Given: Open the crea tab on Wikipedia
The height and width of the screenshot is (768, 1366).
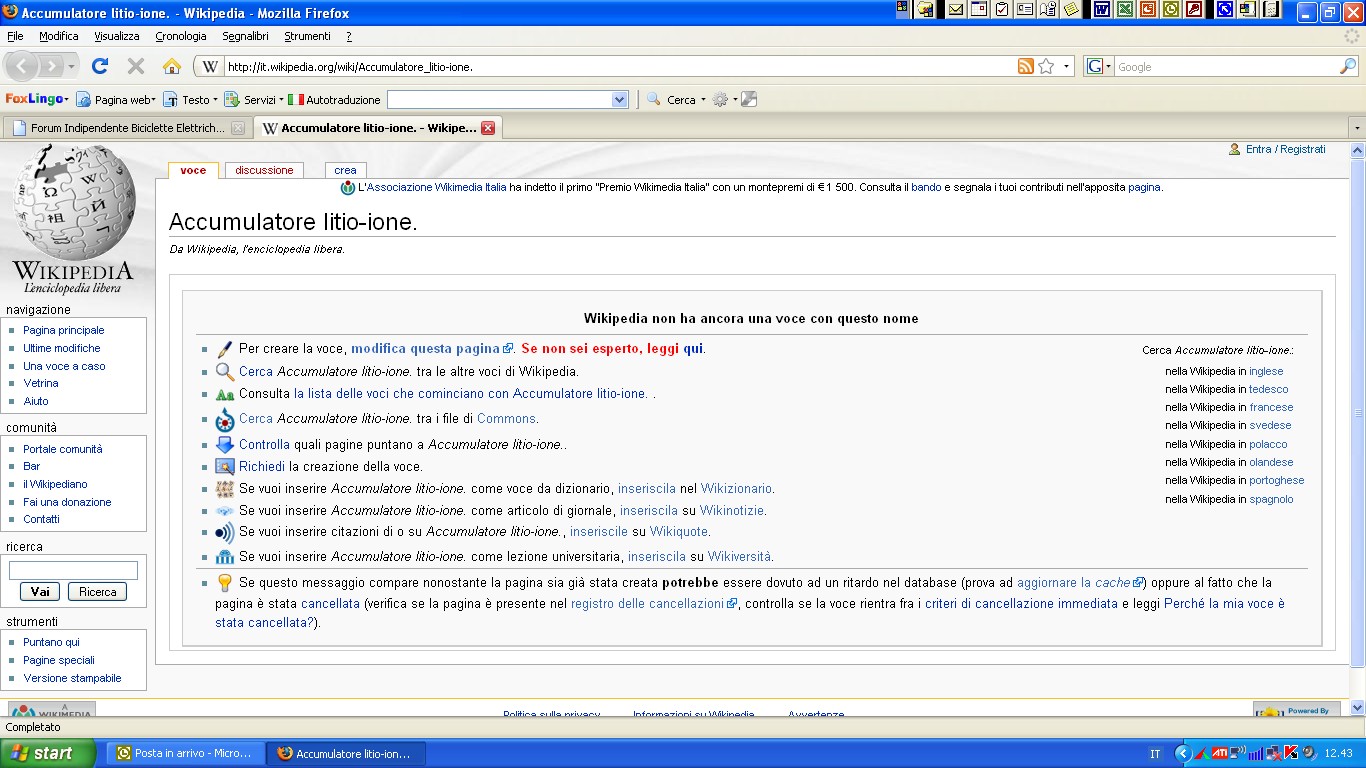Looking at the screenshot, I should (345, 170).
